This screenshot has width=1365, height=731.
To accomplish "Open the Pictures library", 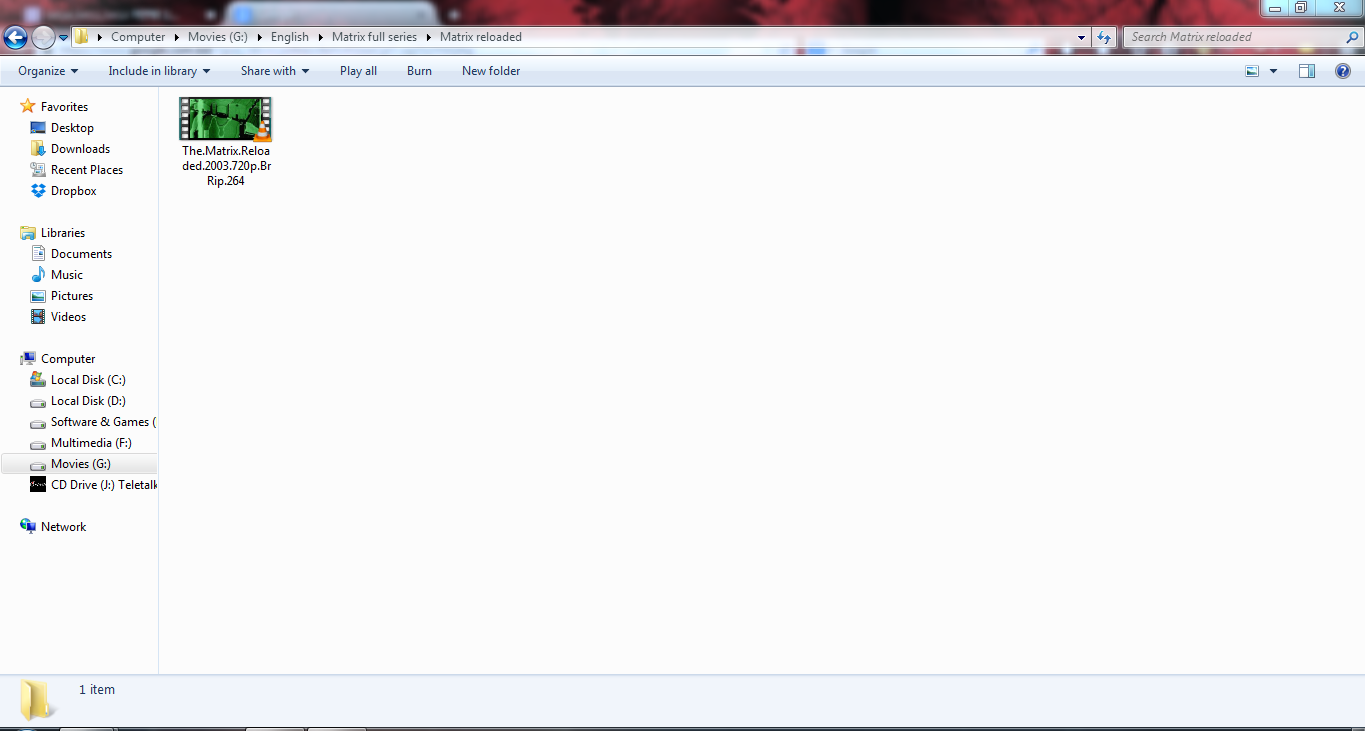I will [72, 296].
